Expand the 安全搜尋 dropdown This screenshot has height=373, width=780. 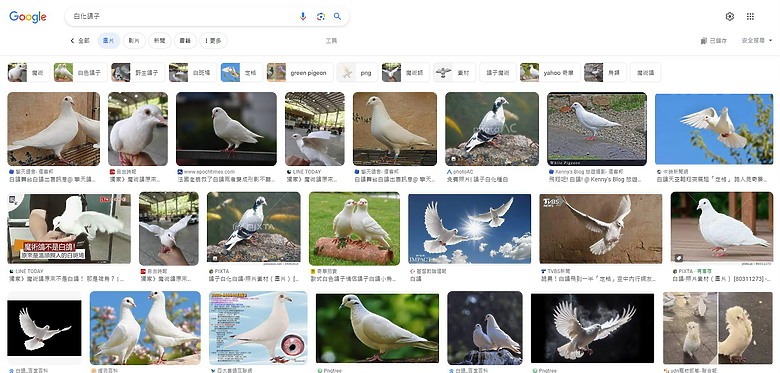(x=757, y=41)
